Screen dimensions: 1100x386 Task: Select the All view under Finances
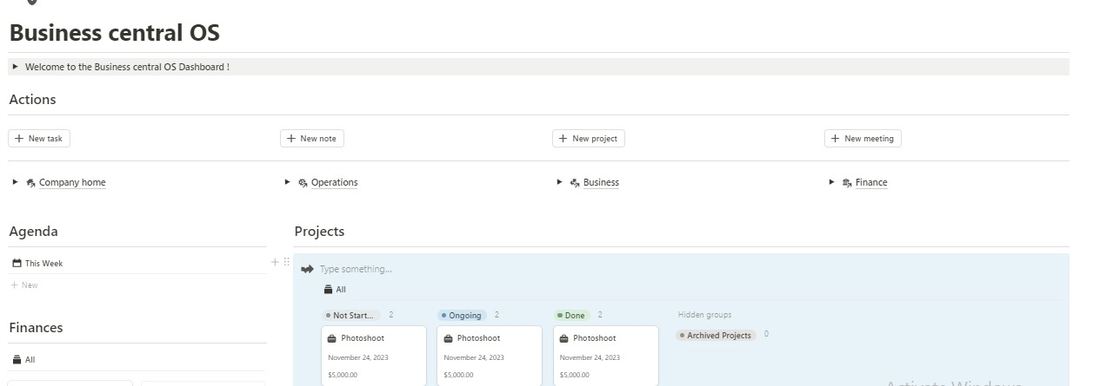tap(24, 359)
